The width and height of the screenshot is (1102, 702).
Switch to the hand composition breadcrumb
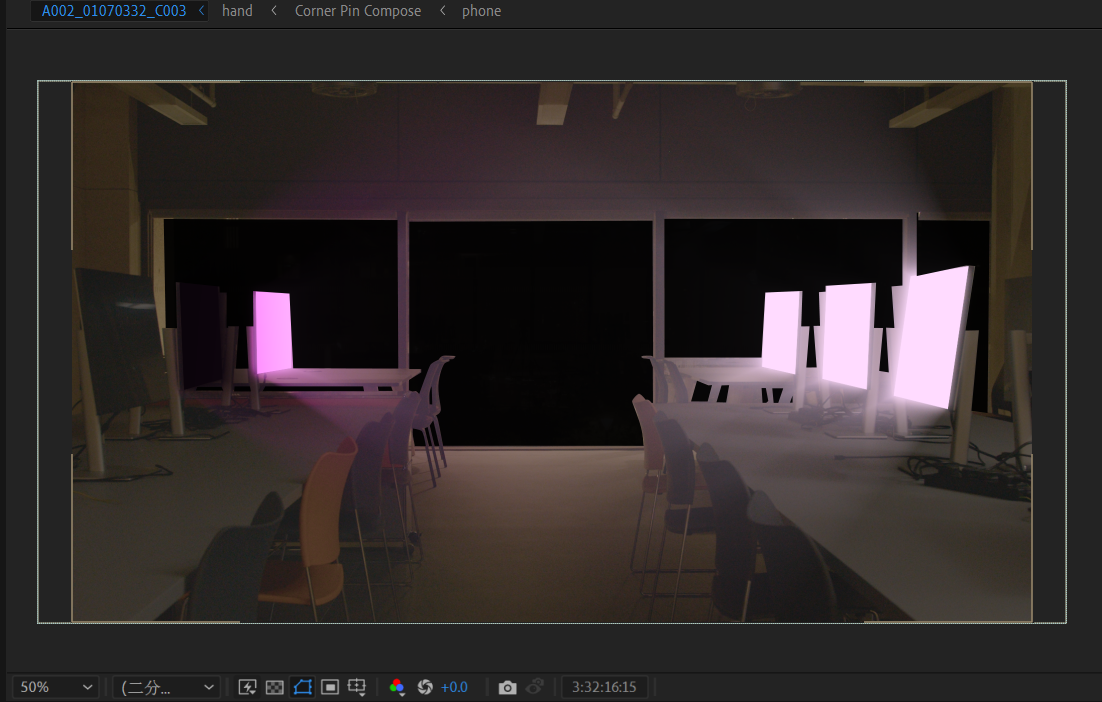click(237, 11)
